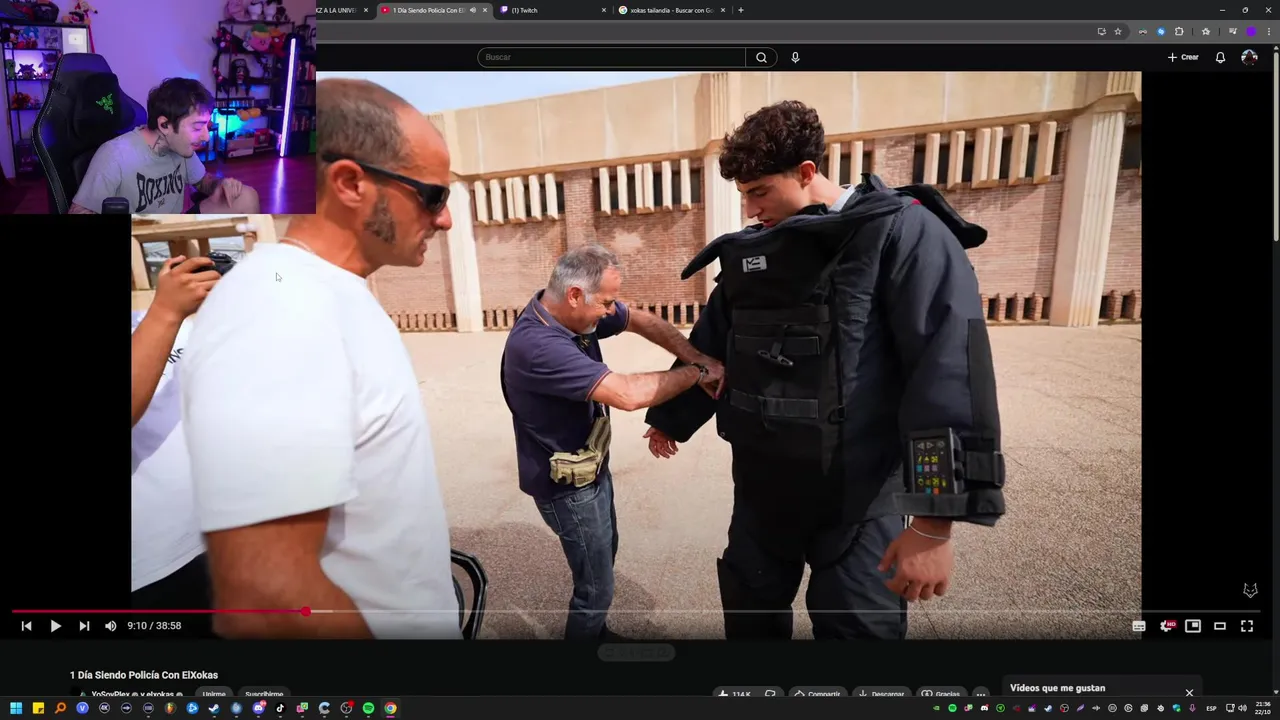Click the fox watermark on video
This screenshot has height=720, width=1280.
click(x=1250, y=591)
